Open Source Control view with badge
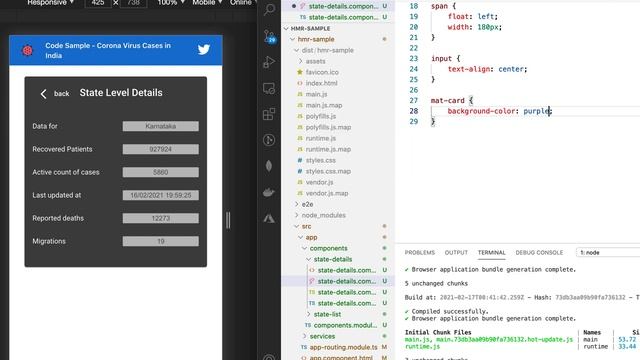640x360 pixels. point(269,36)
